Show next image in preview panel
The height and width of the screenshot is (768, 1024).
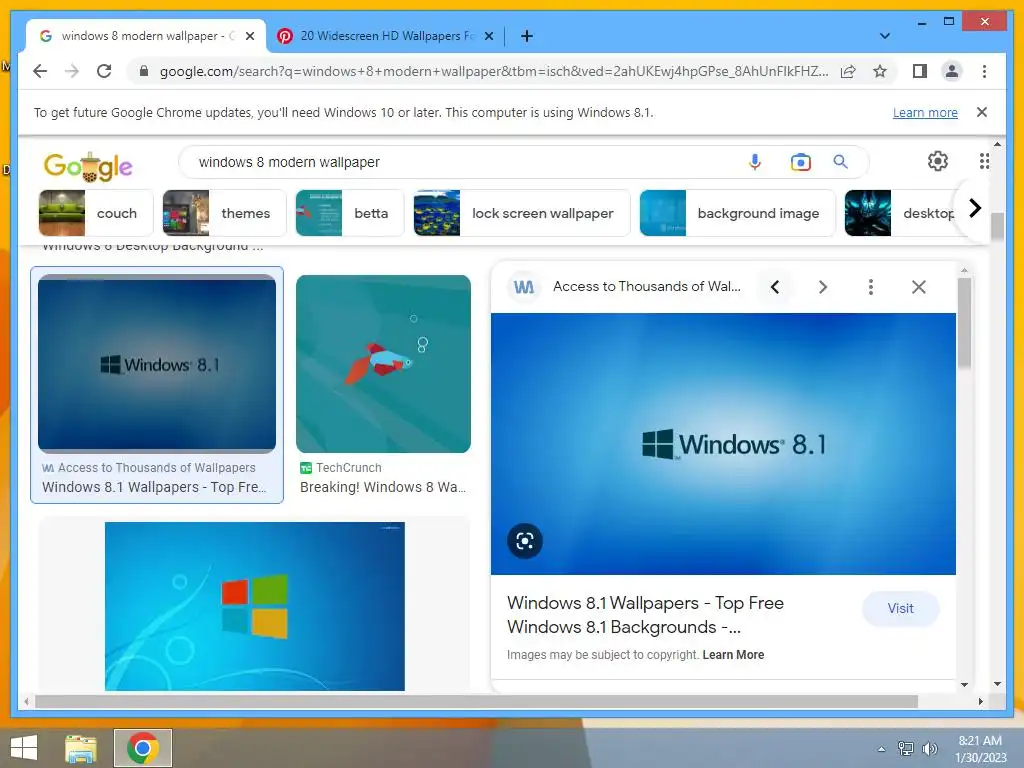pos(823,287)
